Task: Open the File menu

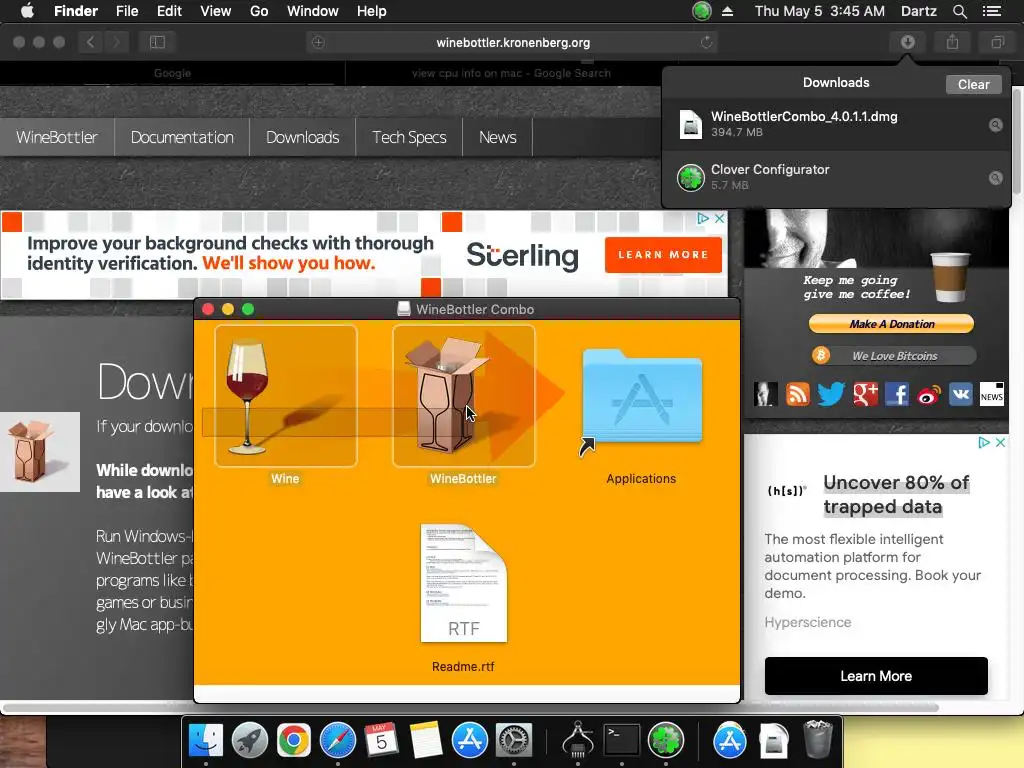Action: tap(127, 11)
